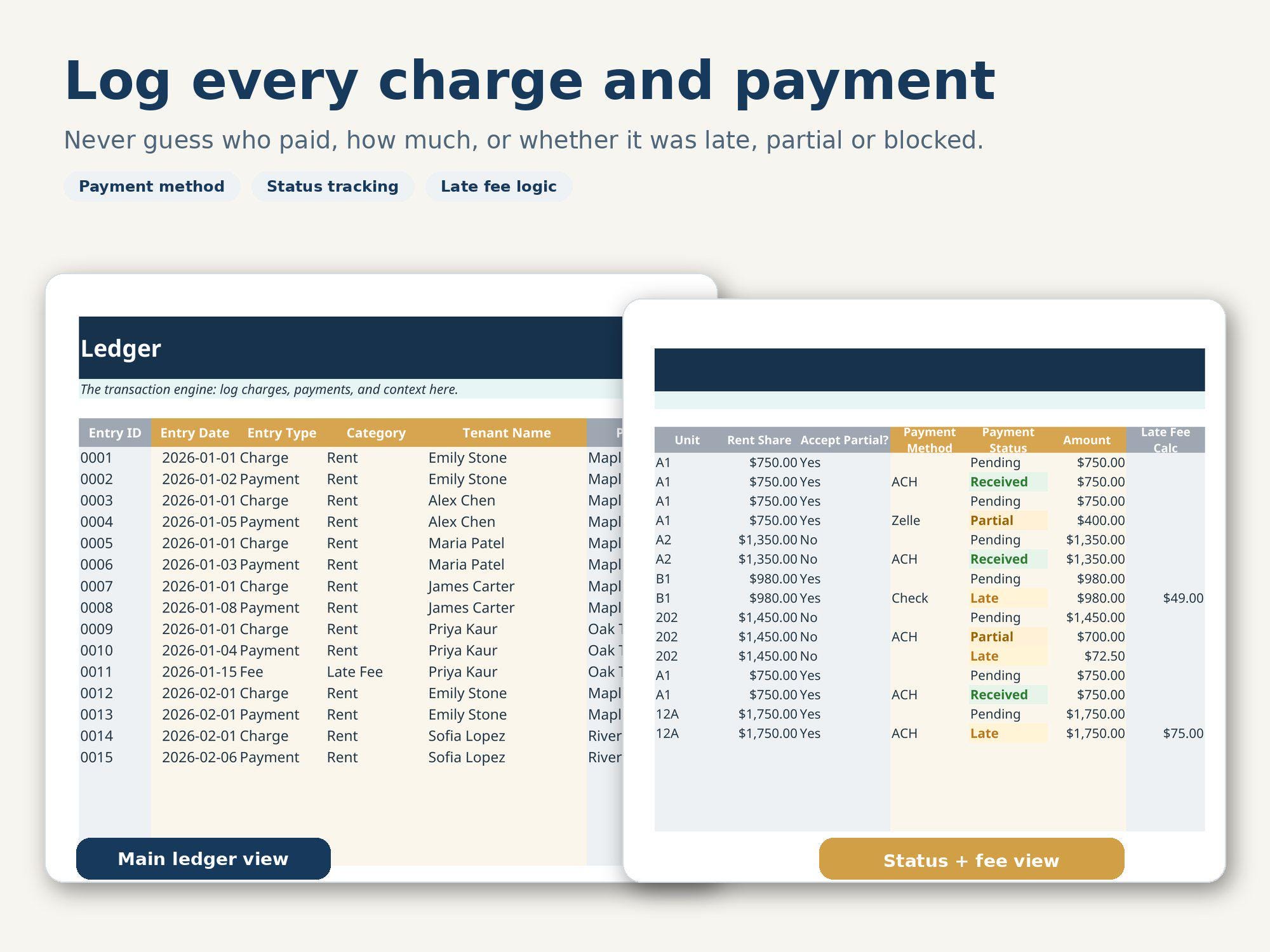
Task: Select the Tenant Name column header
Action: pyautogui.click(x=507, y=433)
